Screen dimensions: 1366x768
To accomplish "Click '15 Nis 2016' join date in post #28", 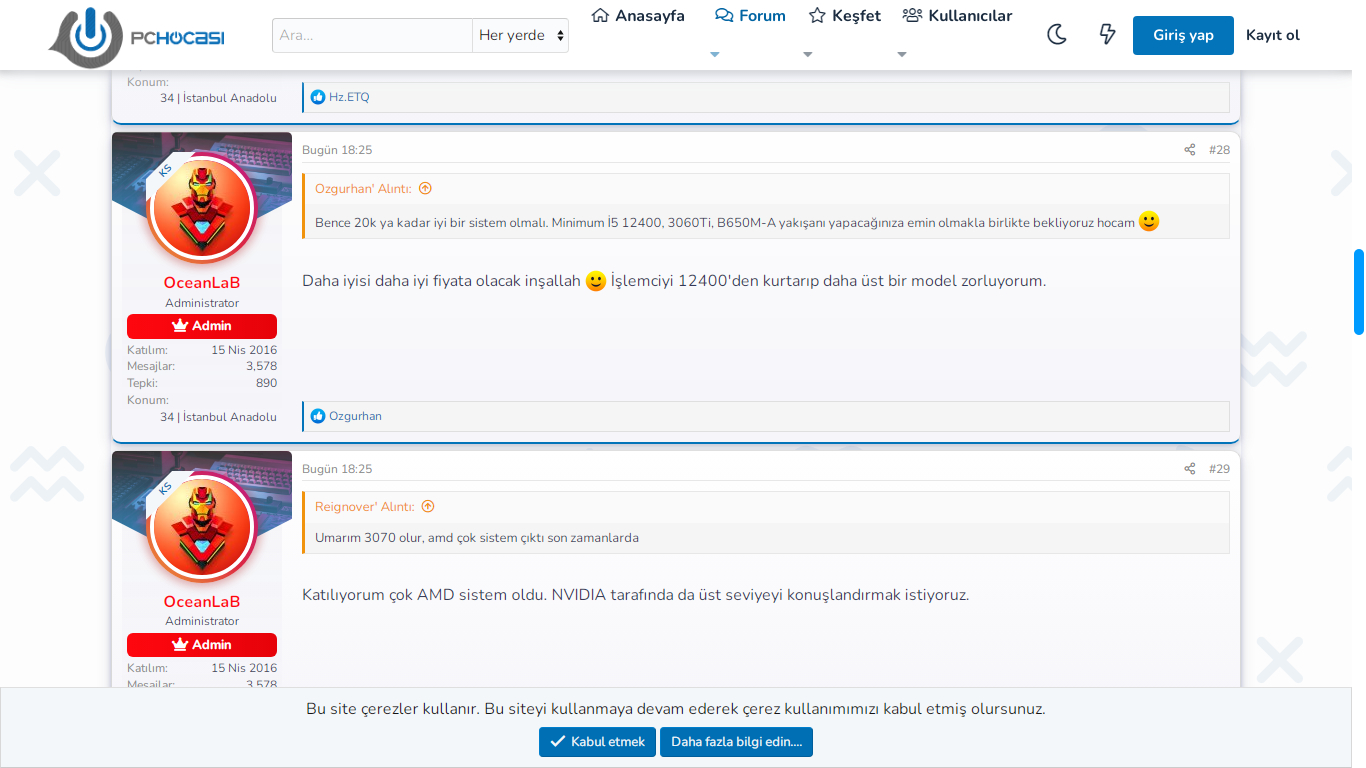I will tap(244, 350).
